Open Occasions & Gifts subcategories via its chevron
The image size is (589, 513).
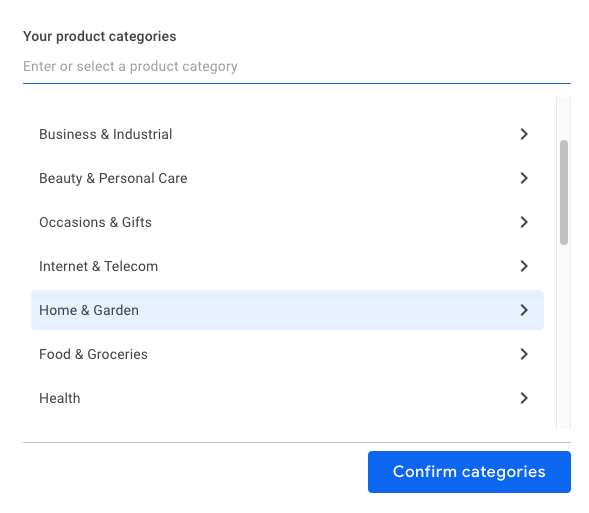point(524,222)
